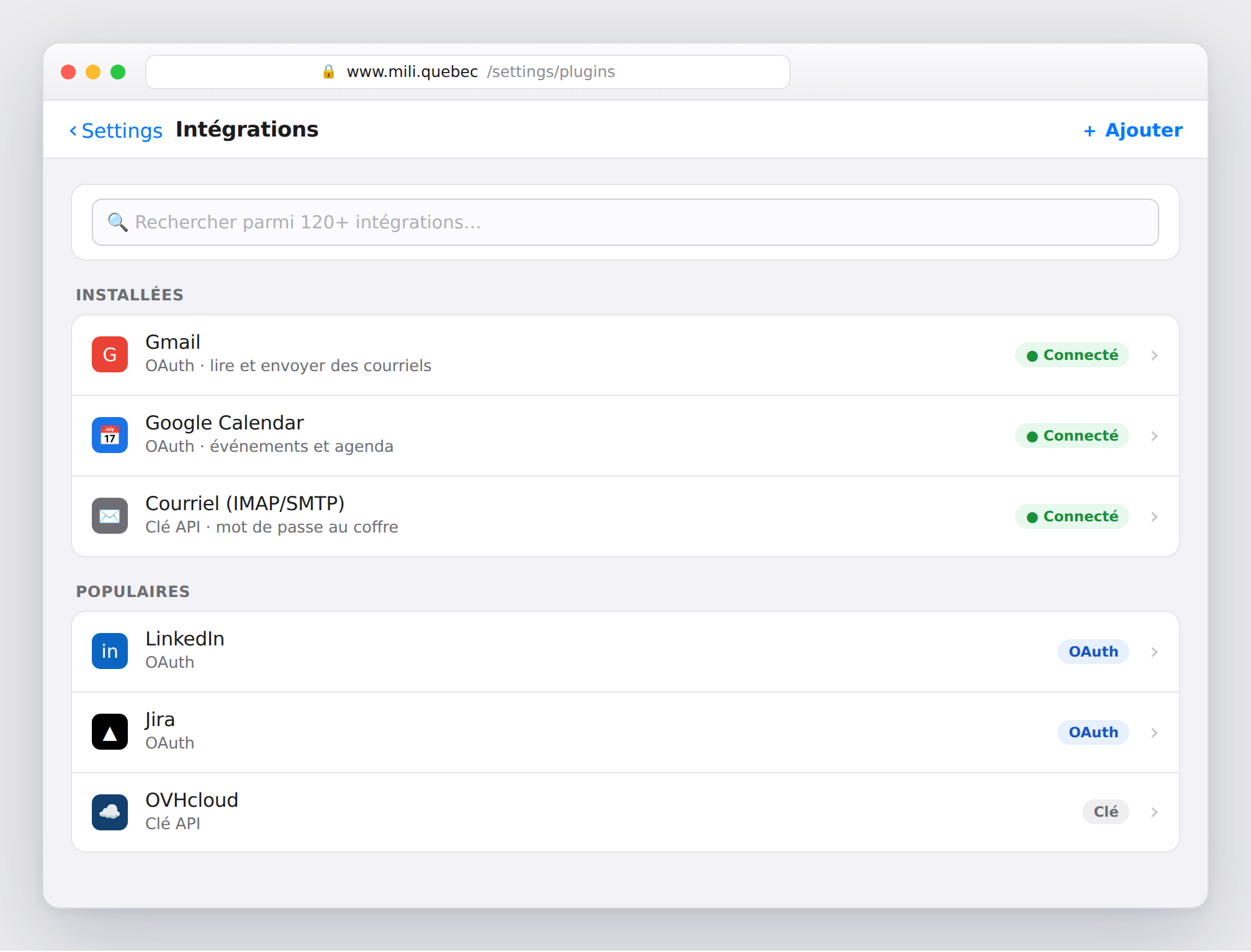Click the Jira triangle icon
This screenshot has height=952, width=1251.
(x=110, y=732)
